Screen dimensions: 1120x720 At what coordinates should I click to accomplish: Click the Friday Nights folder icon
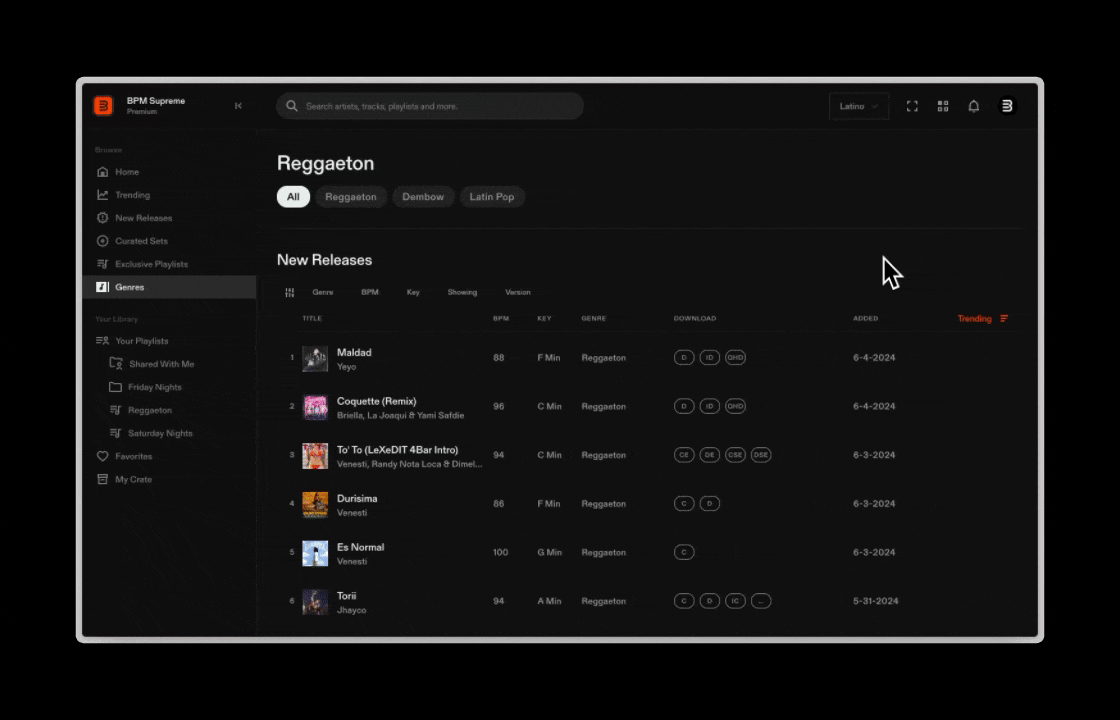click(115, 387)
